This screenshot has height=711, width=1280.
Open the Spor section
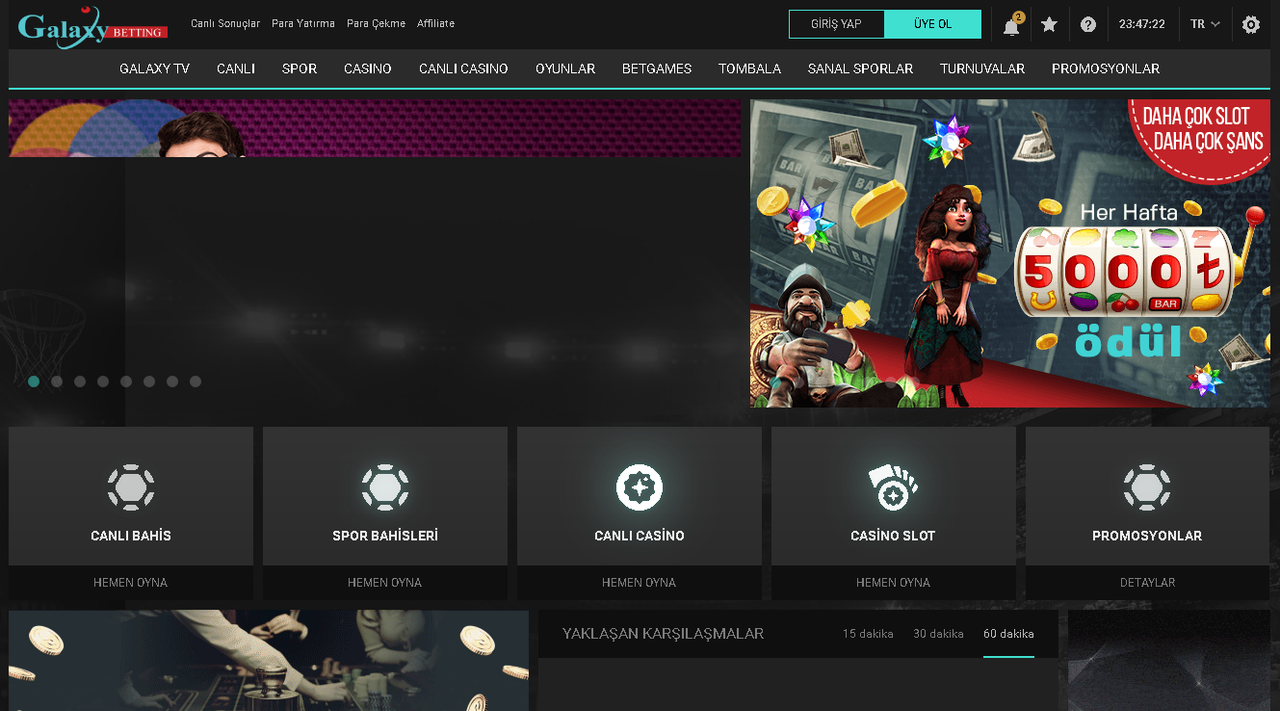point(299,69)
